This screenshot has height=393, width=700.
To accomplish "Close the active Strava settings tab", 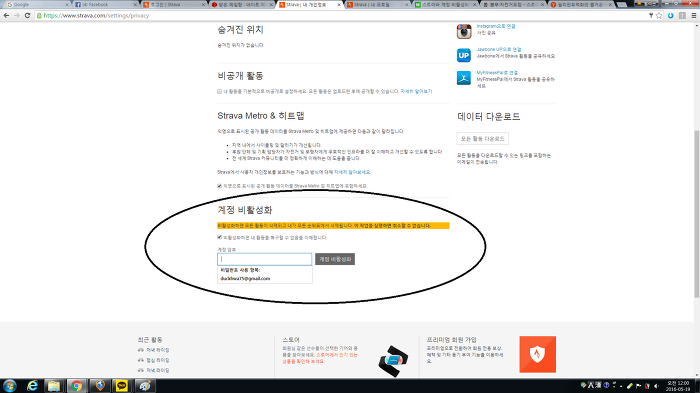I will click(339, 4).
